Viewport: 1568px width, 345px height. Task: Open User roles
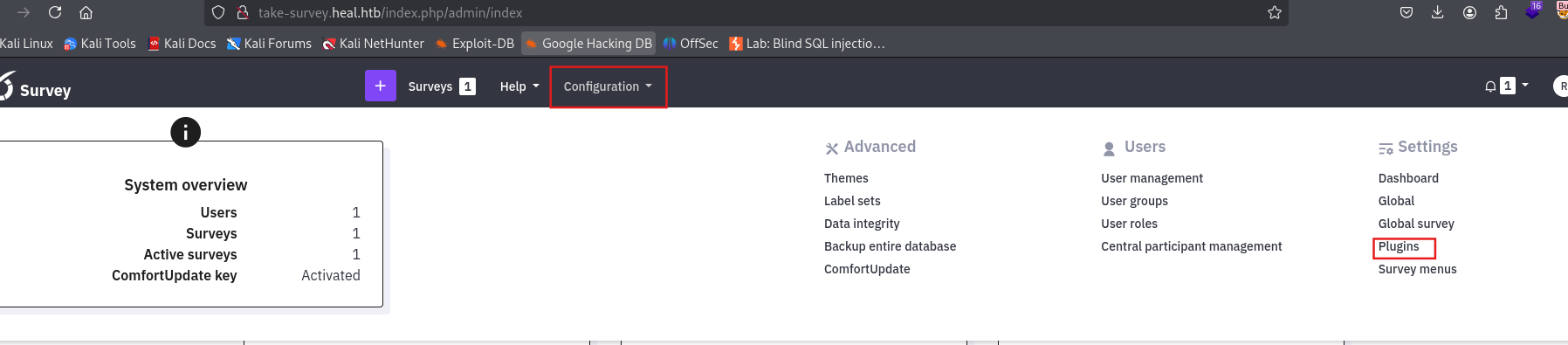[1129, 224]
